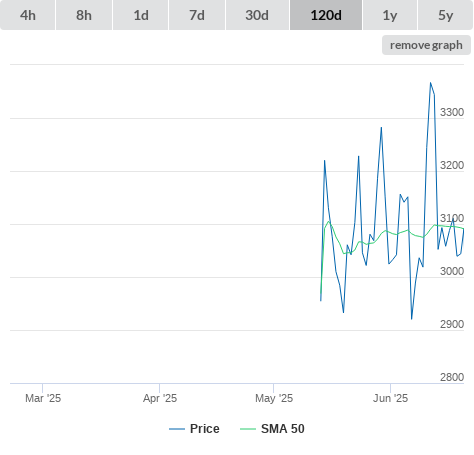This screenshot has width=474, height=455.
Task: Click the Mar '25 axis label
Action: coord(43,398)
